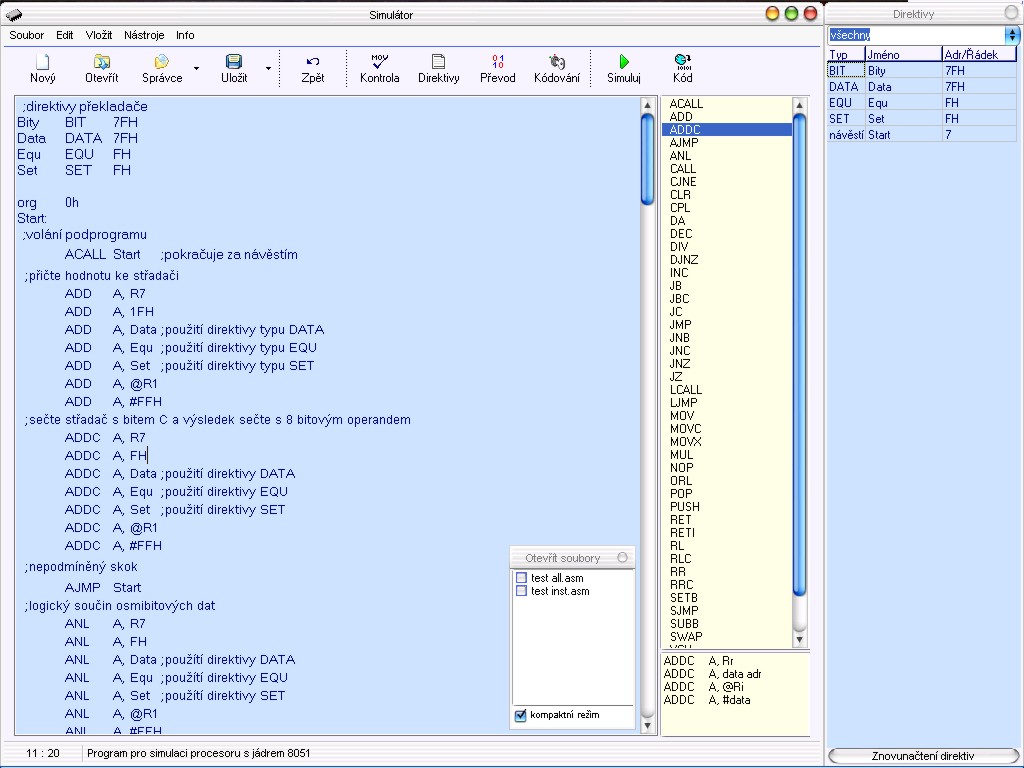Image resolution: width=1024 pixels, height=768 pixels.
Task: Click the Nový (new file) toolbar icon
Action: point(42,63)
